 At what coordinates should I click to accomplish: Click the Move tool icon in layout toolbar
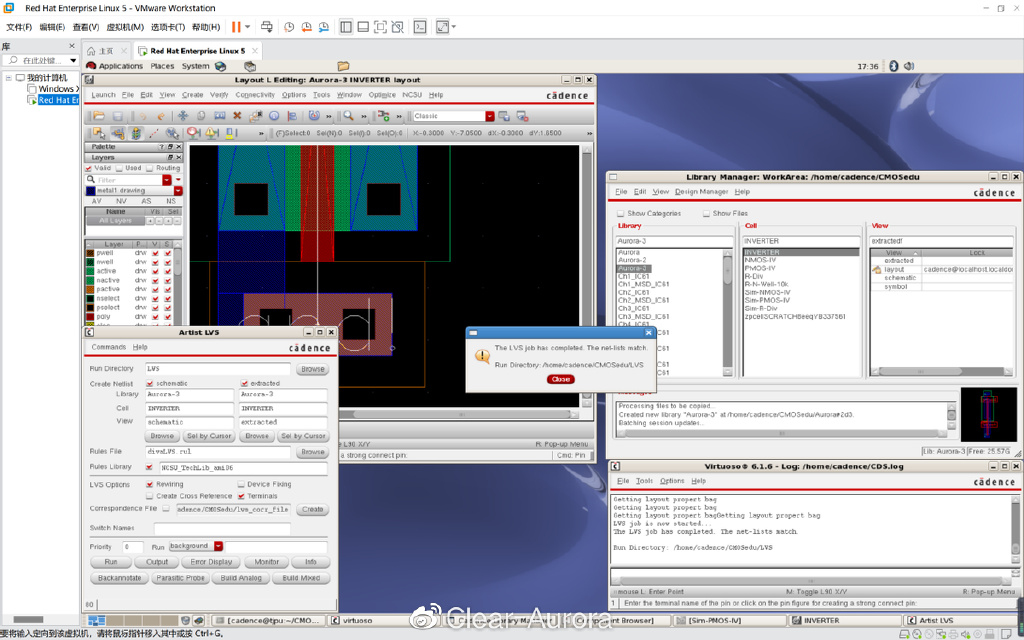[182, 116]
